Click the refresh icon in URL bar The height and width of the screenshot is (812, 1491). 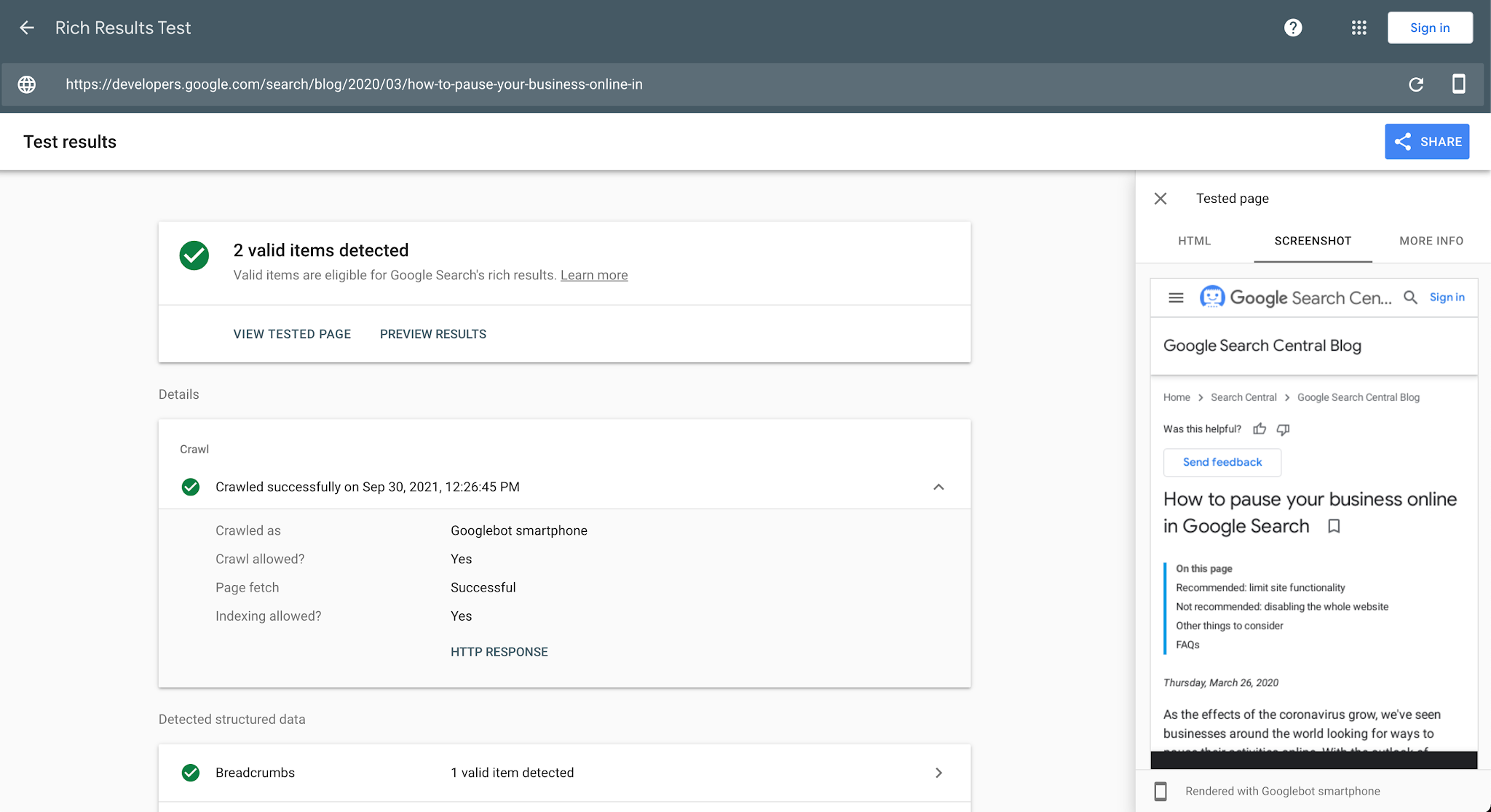pos(1415,83)
